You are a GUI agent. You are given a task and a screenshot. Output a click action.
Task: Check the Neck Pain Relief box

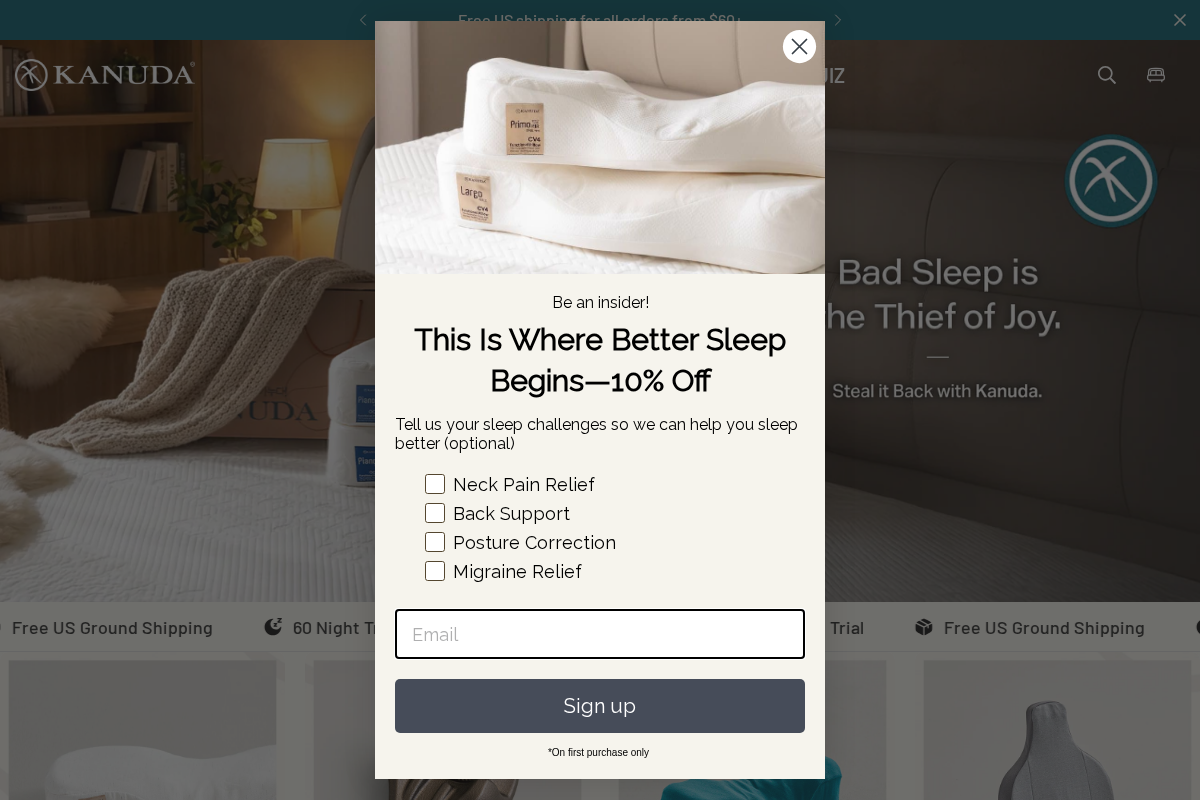coord(435,484)
